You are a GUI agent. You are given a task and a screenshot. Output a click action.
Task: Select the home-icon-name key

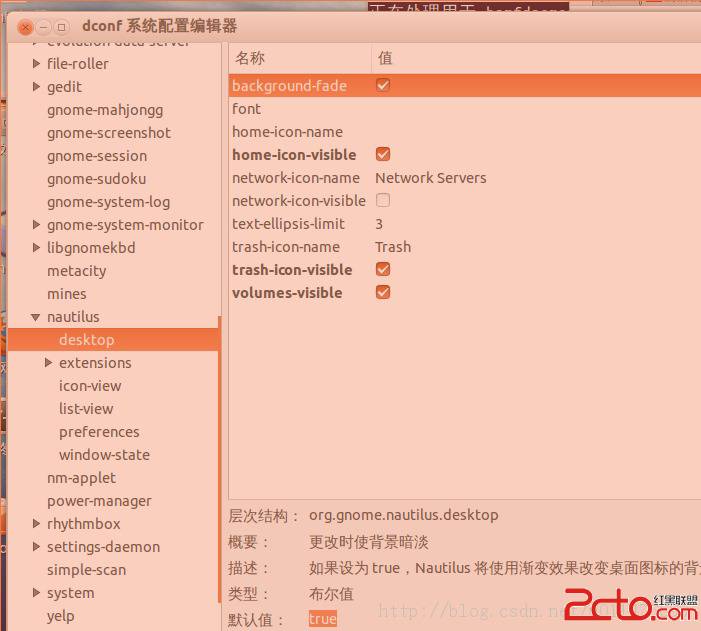(287, 132)
